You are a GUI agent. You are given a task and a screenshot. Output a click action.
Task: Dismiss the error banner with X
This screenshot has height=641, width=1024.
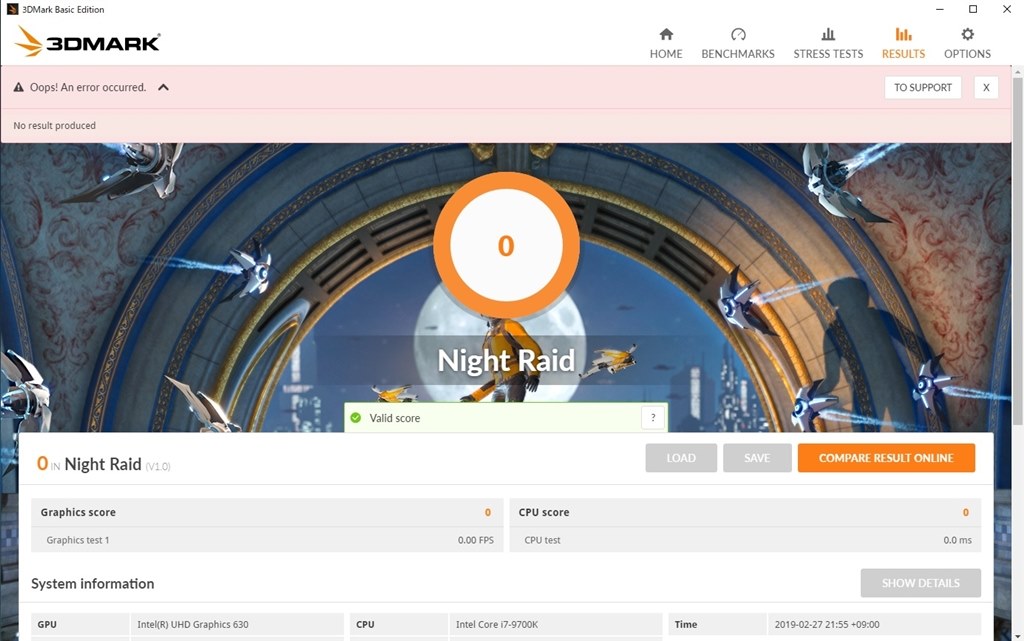click(x=986, y=87)
